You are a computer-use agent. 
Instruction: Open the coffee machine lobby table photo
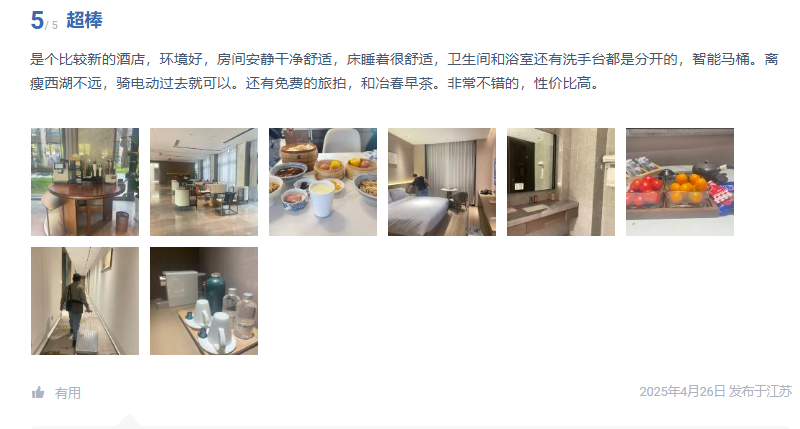click(85, 182)
